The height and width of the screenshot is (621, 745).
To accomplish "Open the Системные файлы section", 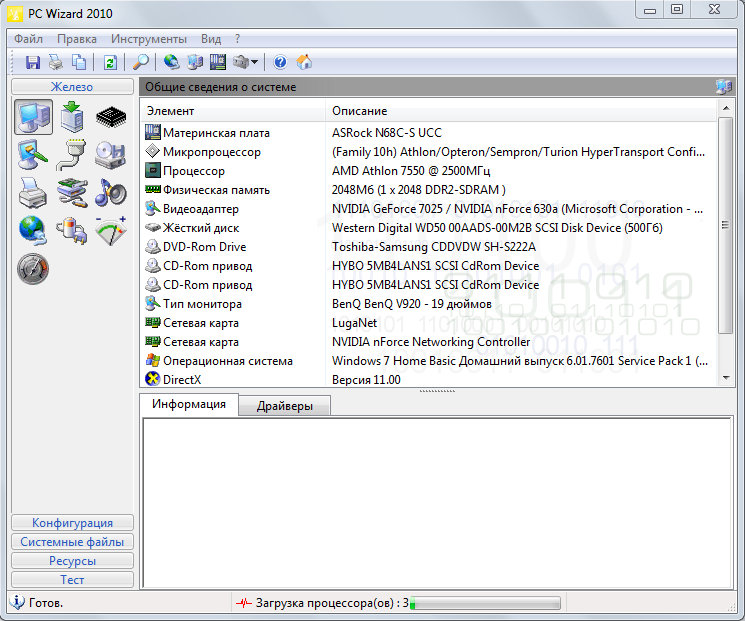I will pyautogui.click(x=72, y=542).
